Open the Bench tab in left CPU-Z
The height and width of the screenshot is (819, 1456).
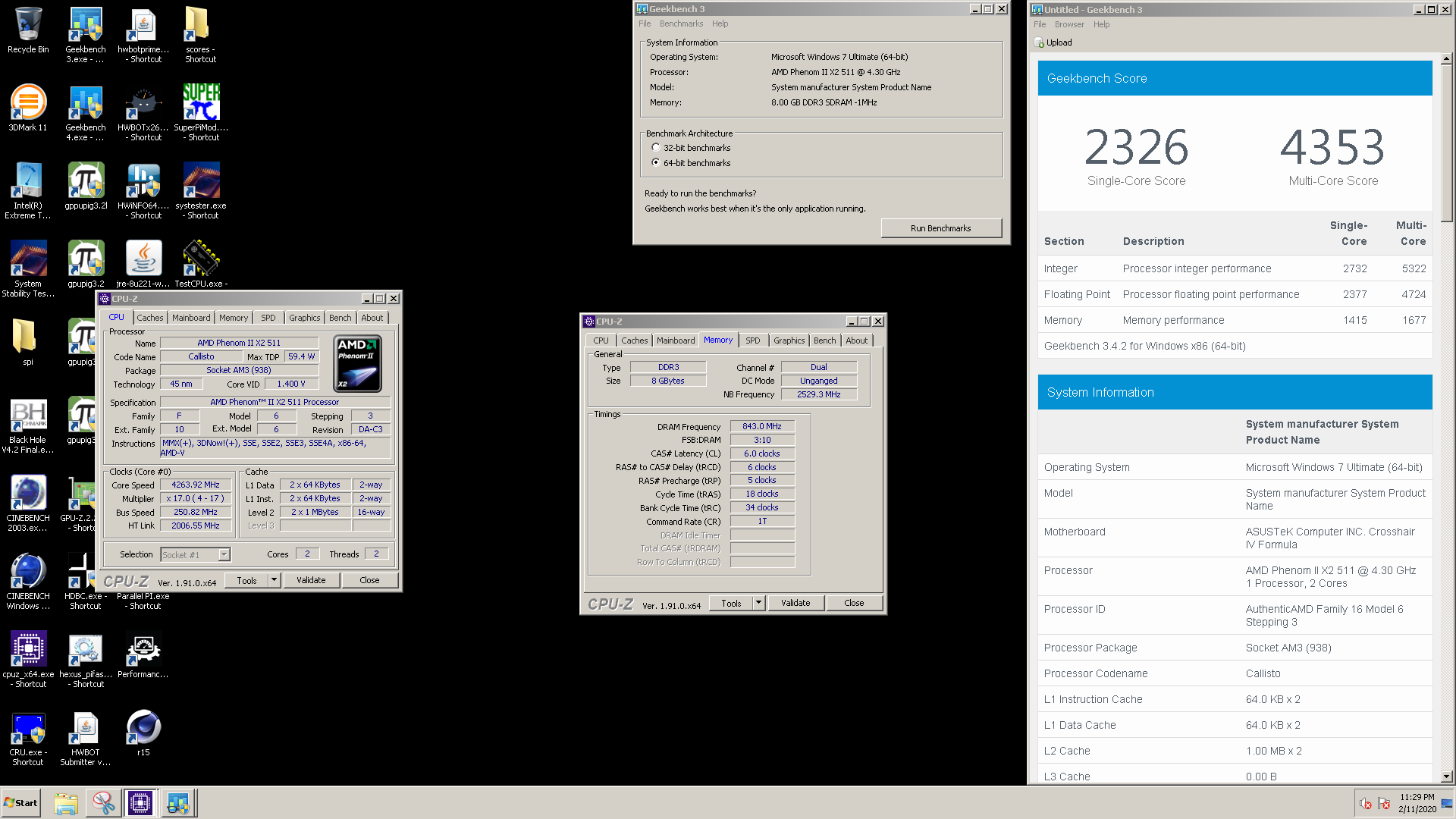pos(340,318)
